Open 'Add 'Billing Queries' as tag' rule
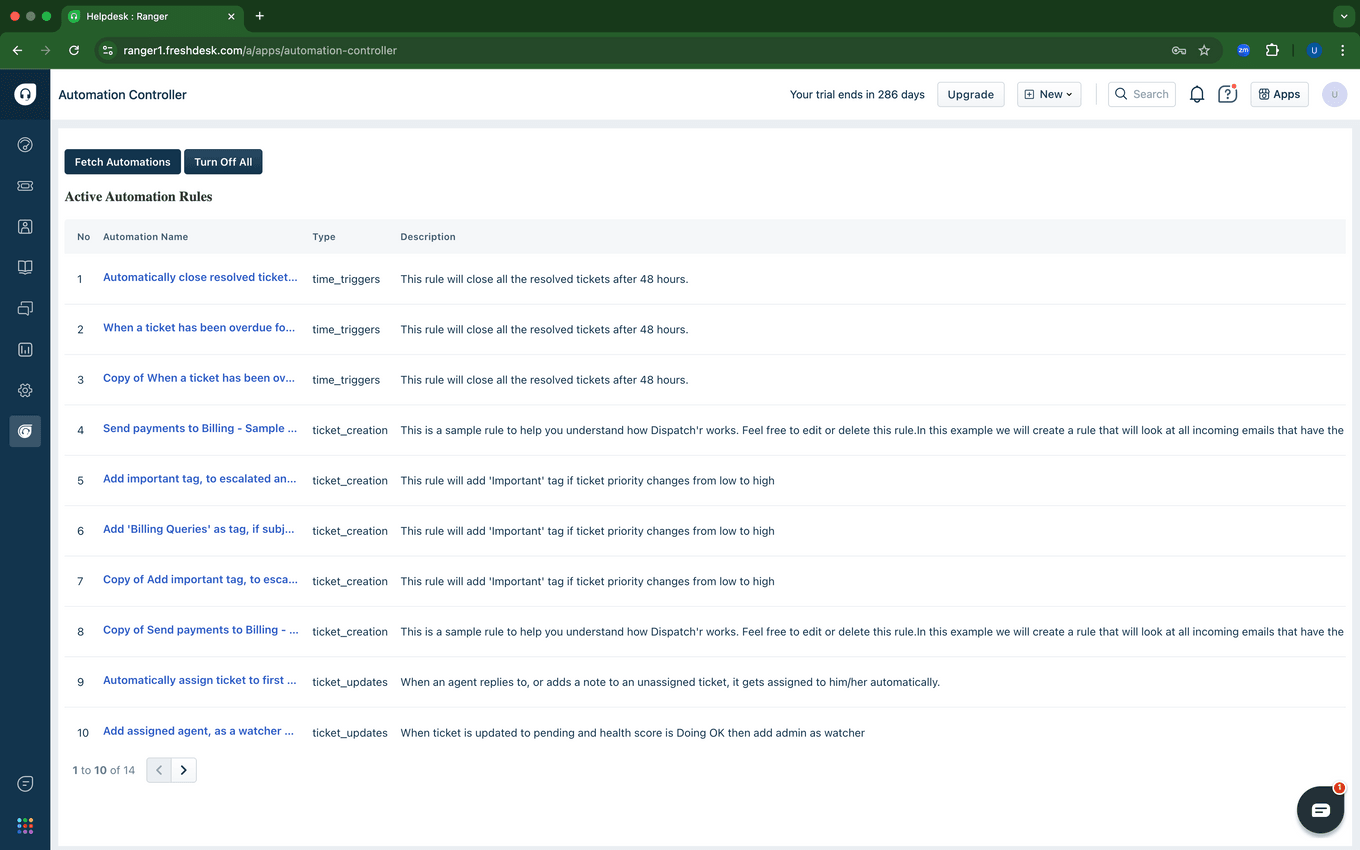1360x850 pixels. (199, 529)
